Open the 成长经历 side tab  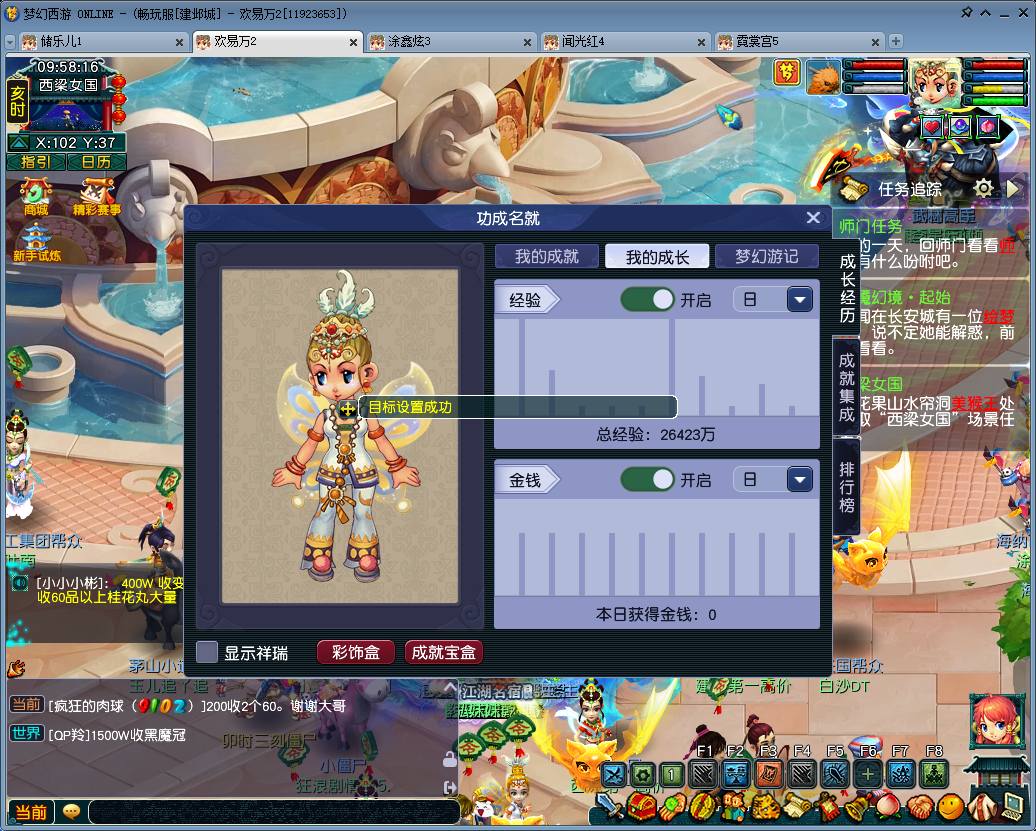pyautogui.click(x=847, y=288)
